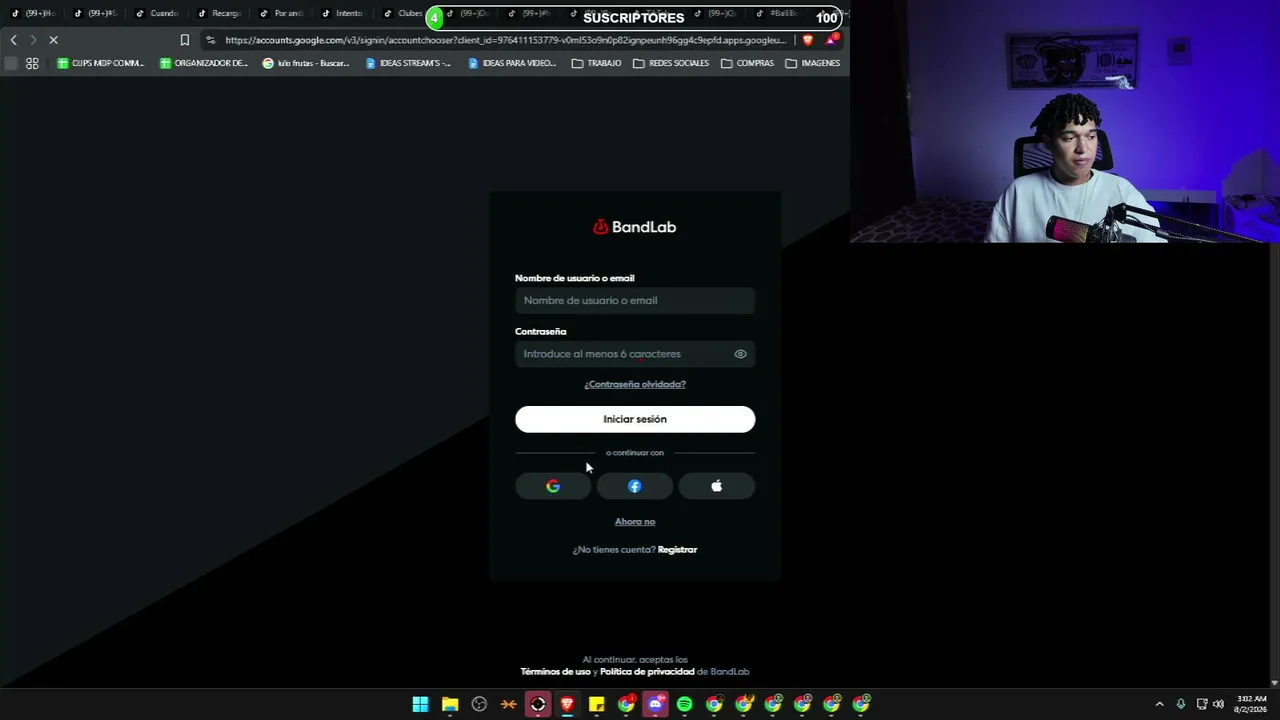Switch to the 'Por and' TikTok tab
The image size is (1280, 720).
(282, 13)
